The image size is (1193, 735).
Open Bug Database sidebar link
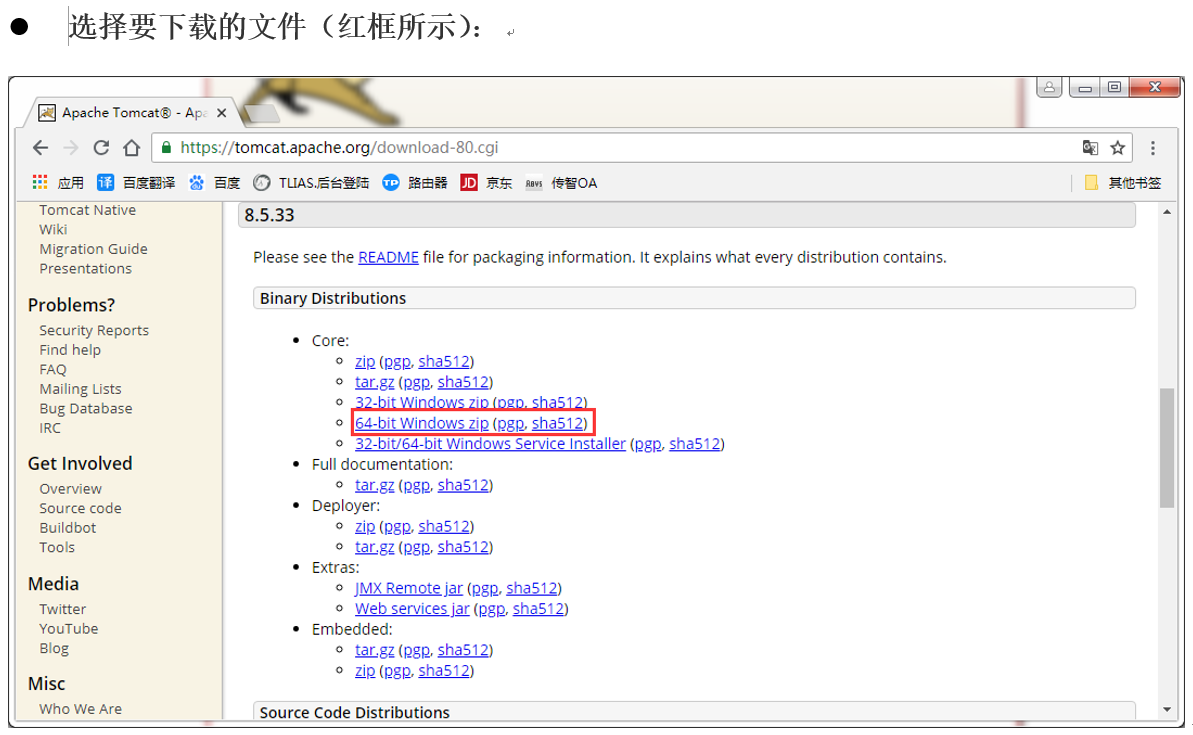coord(86,409)
